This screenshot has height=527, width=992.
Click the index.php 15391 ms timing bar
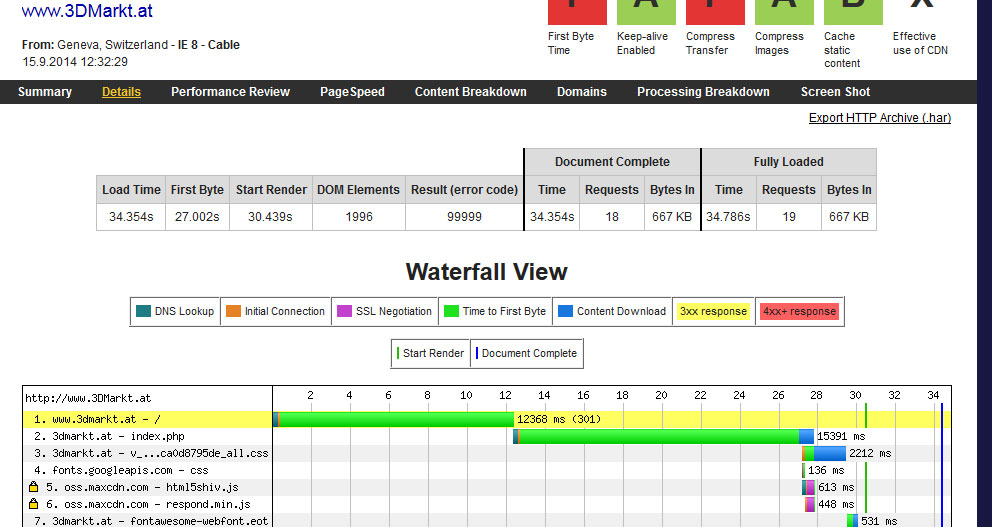(663, 437)
